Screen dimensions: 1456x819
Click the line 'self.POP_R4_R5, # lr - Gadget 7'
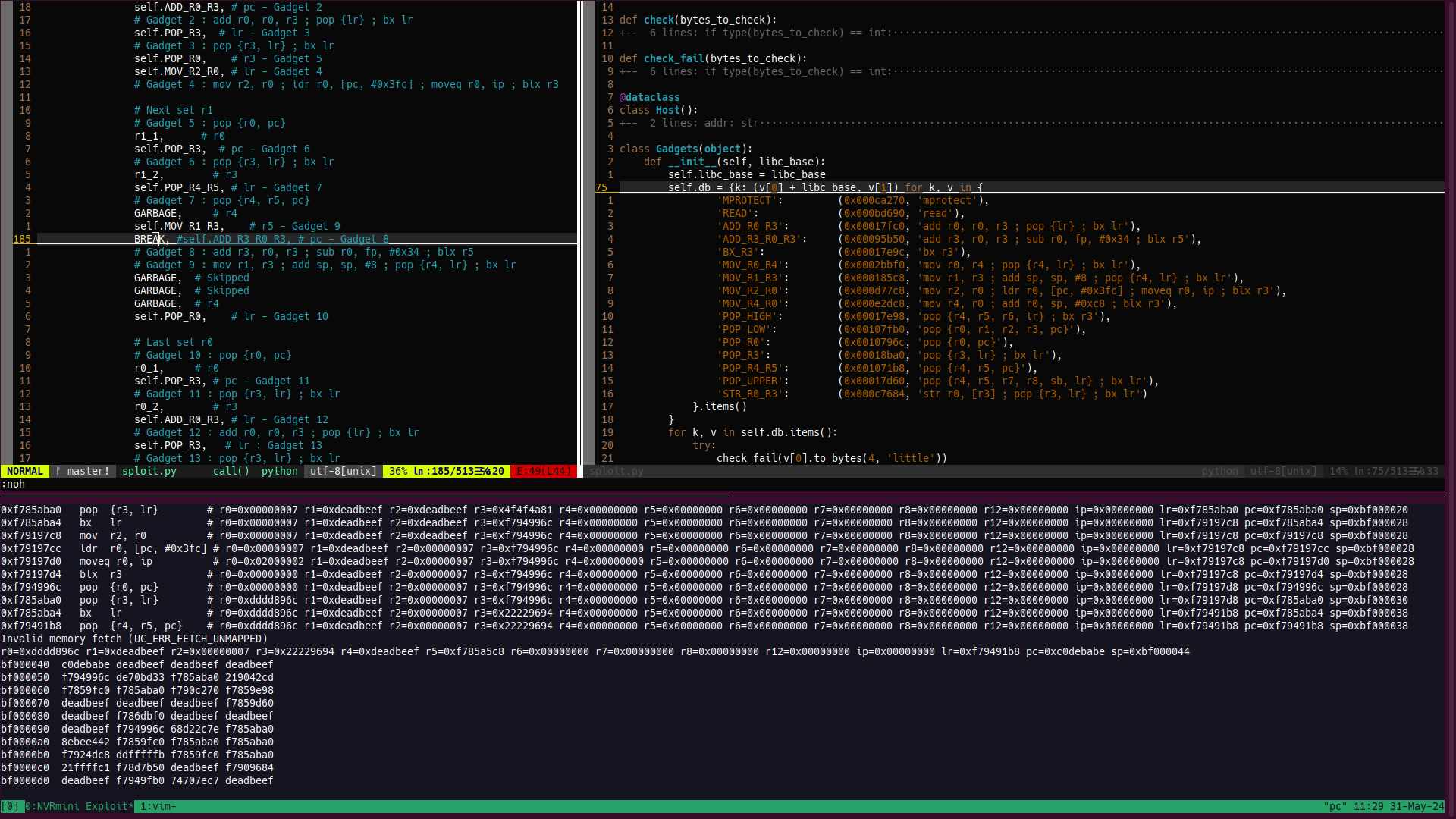point(228,187)
